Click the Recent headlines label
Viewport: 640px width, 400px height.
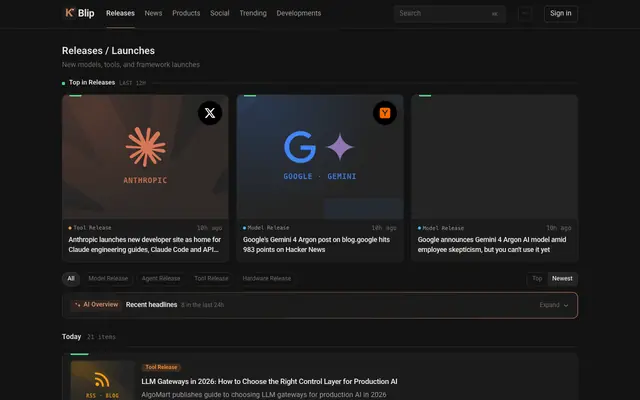151,305
